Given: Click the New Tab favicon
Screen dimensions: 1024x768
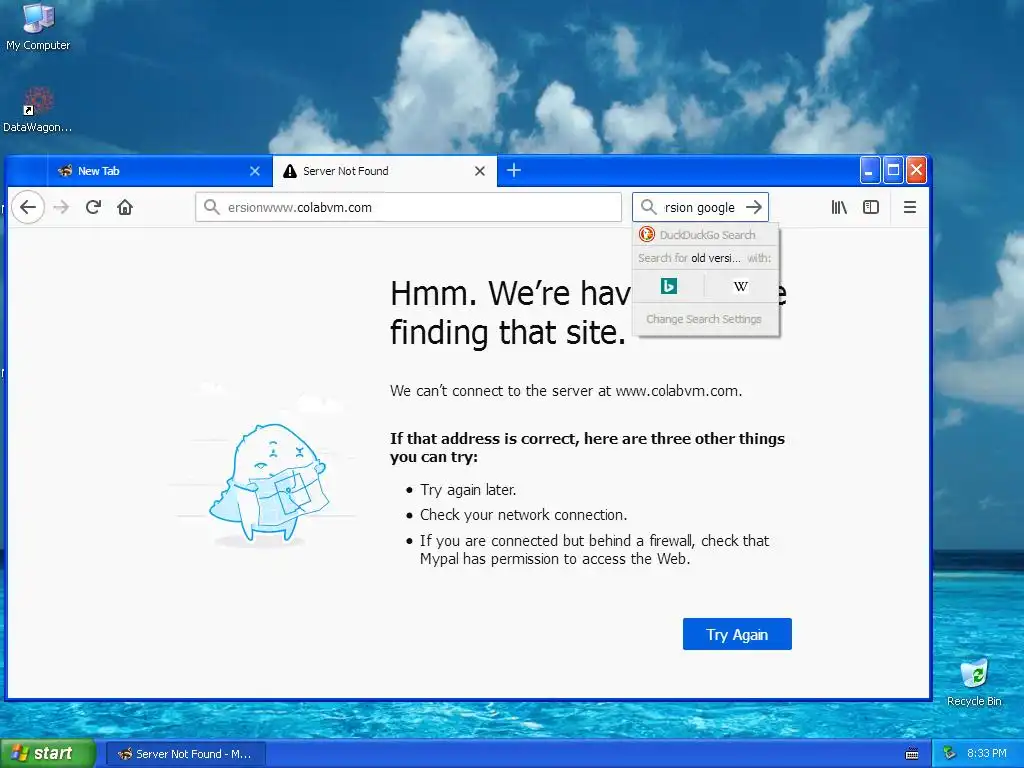Looking at the screenshot, I should tap(65, 171).
